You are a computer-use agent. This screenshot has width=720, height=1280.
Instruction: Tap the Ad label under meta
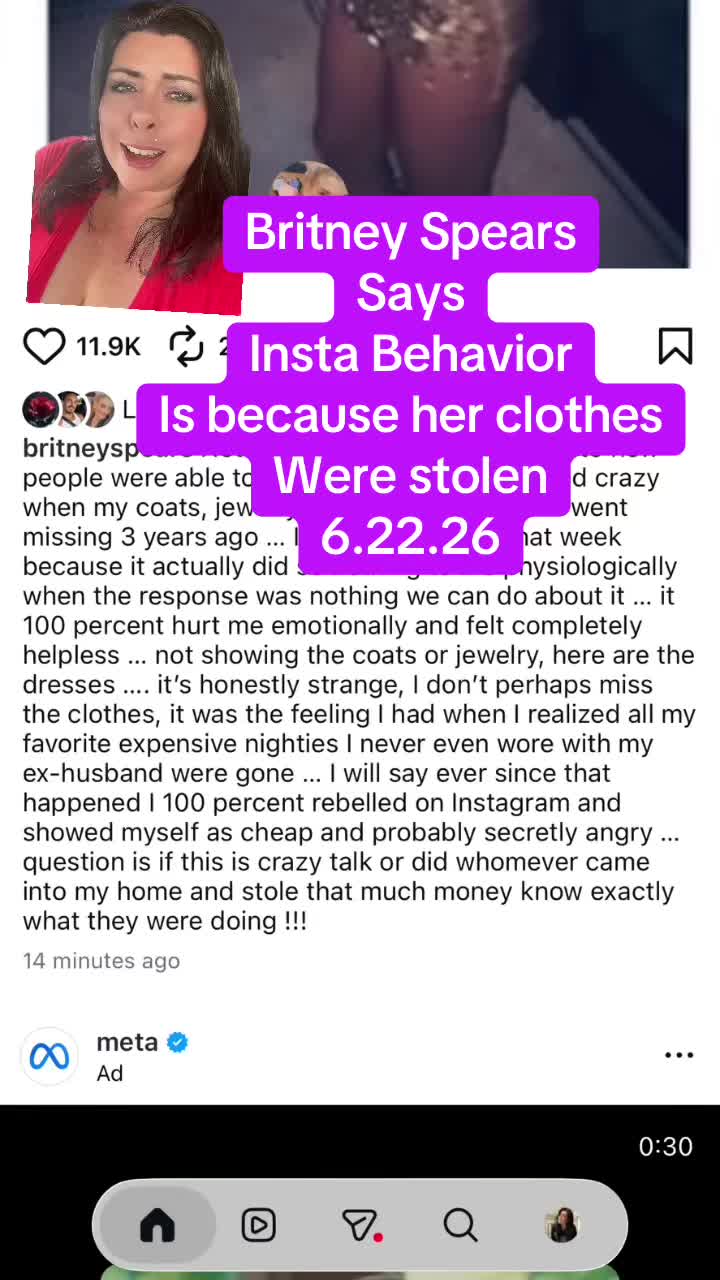pyautogui.click(x=109, y=1073)
